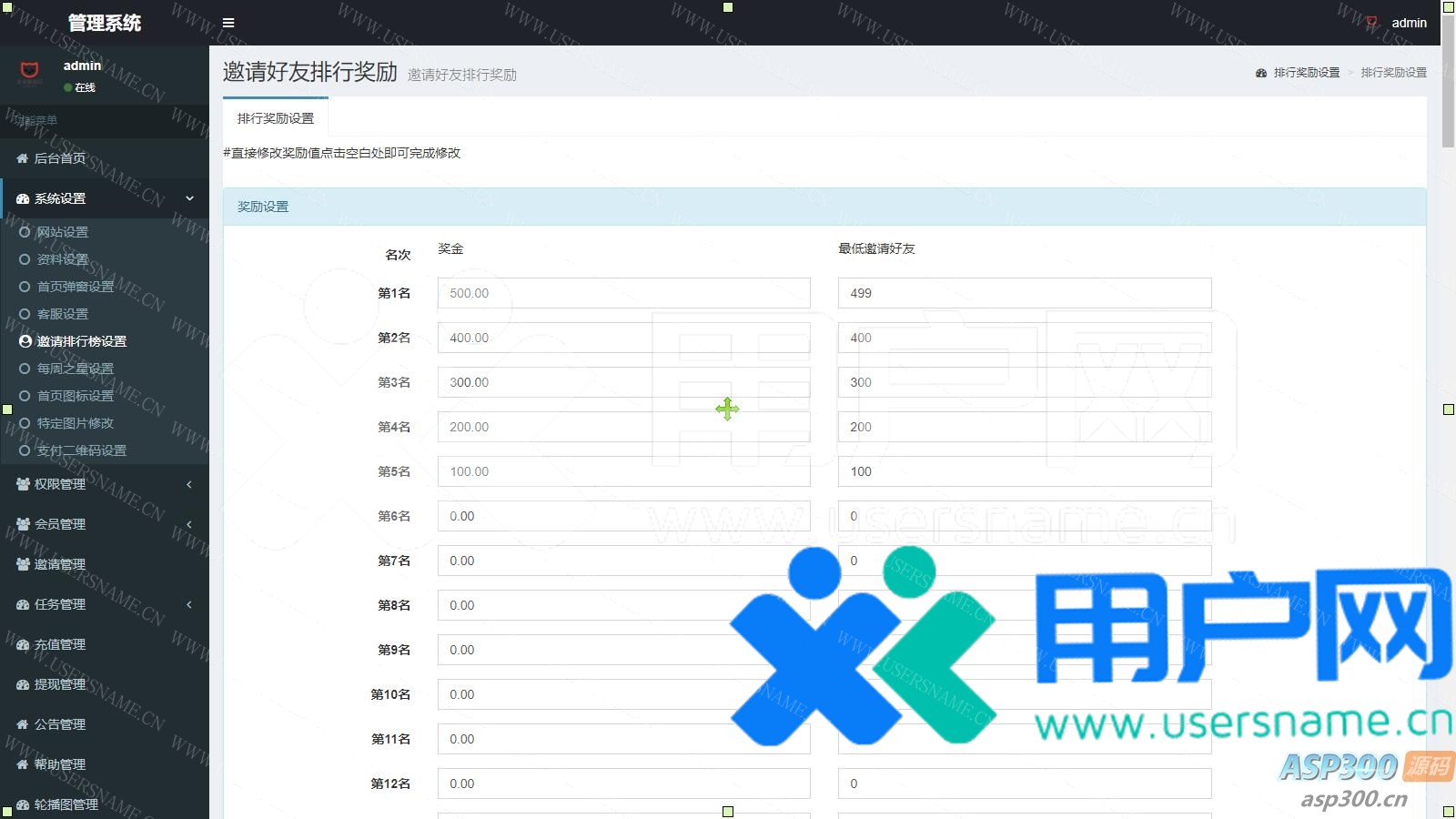Collapse the 系统设置 menu chevron
Viewport: 1456px width, 819px height.
point(189,198)
